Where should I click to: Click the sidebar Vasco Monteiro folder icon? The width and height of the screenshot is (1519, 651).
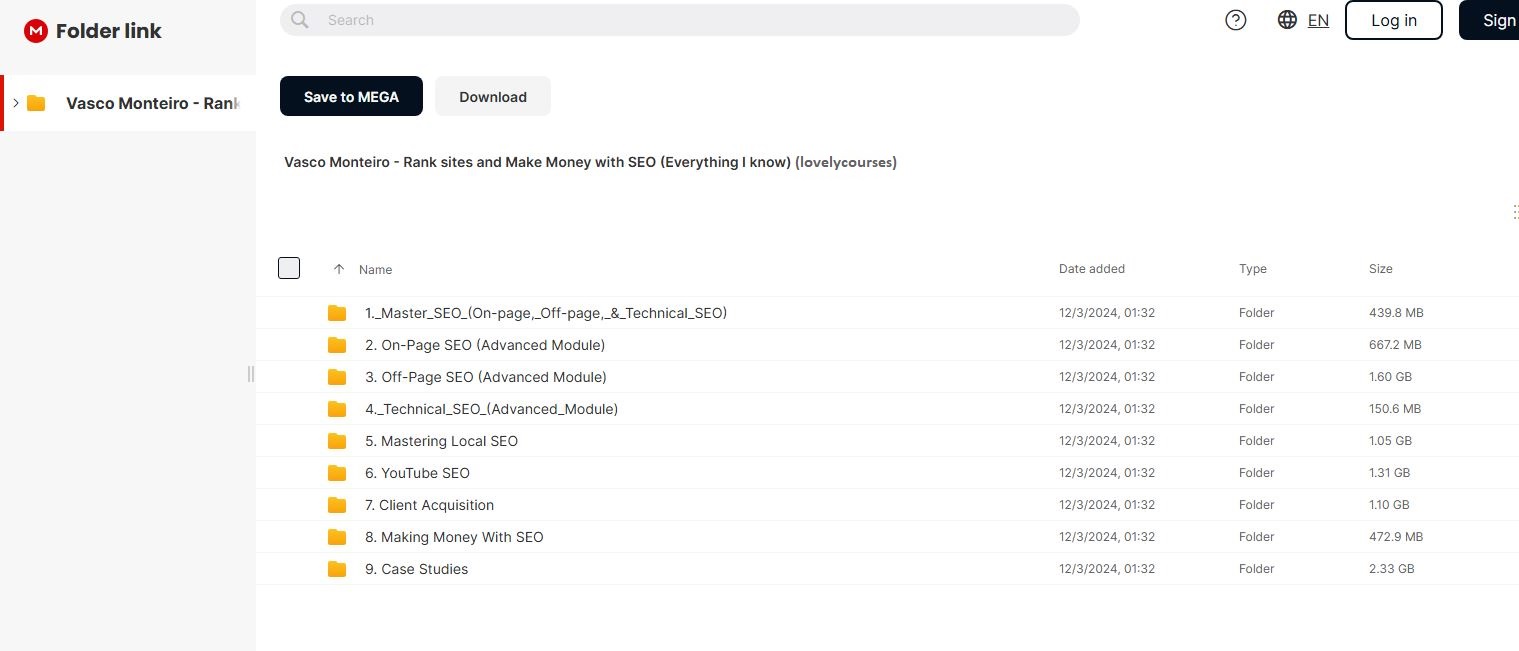(x=37, y=103)
